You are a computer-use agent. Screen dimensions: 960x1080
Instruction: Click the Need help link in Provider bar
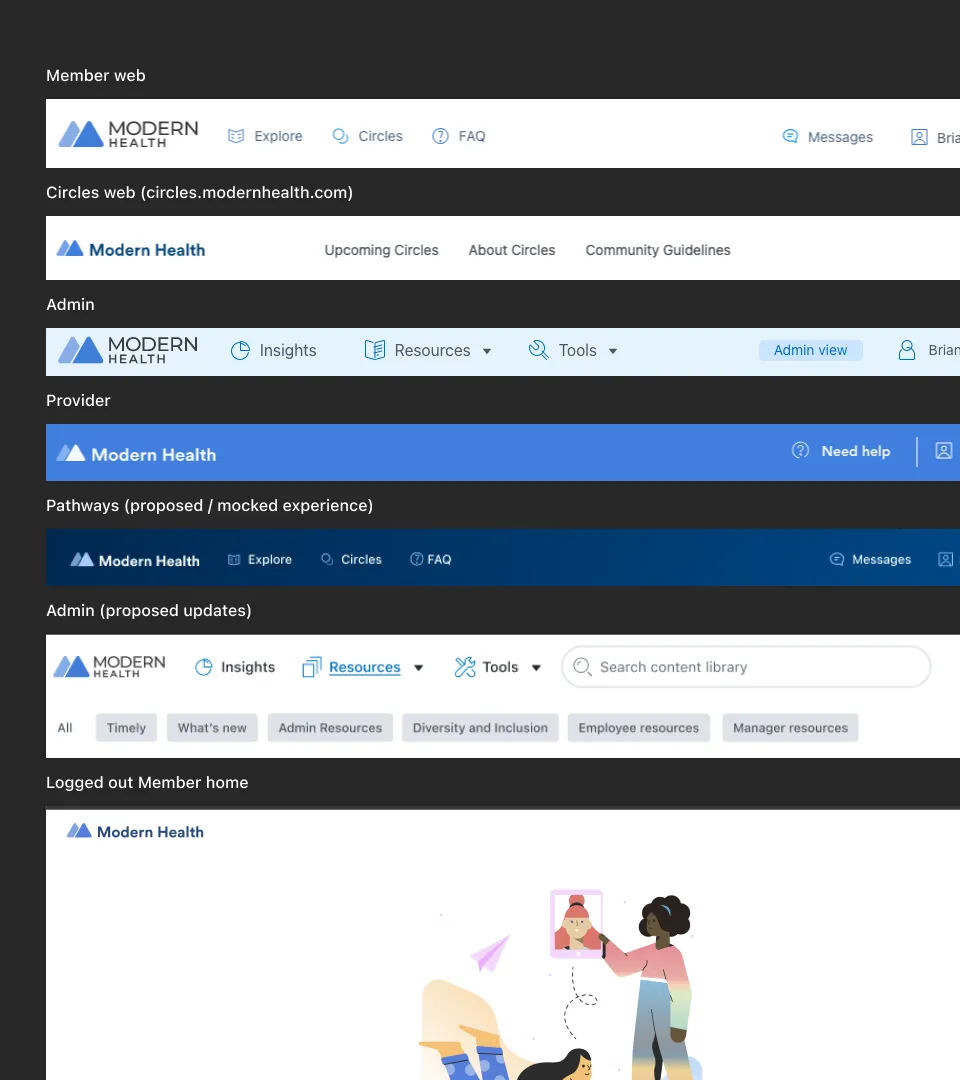pos(856,451)
